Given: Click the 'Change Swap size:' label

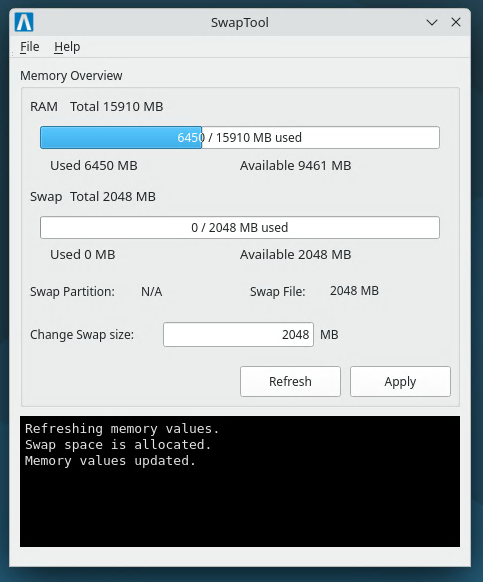Looking at the screenshot, I should [82, 334].
